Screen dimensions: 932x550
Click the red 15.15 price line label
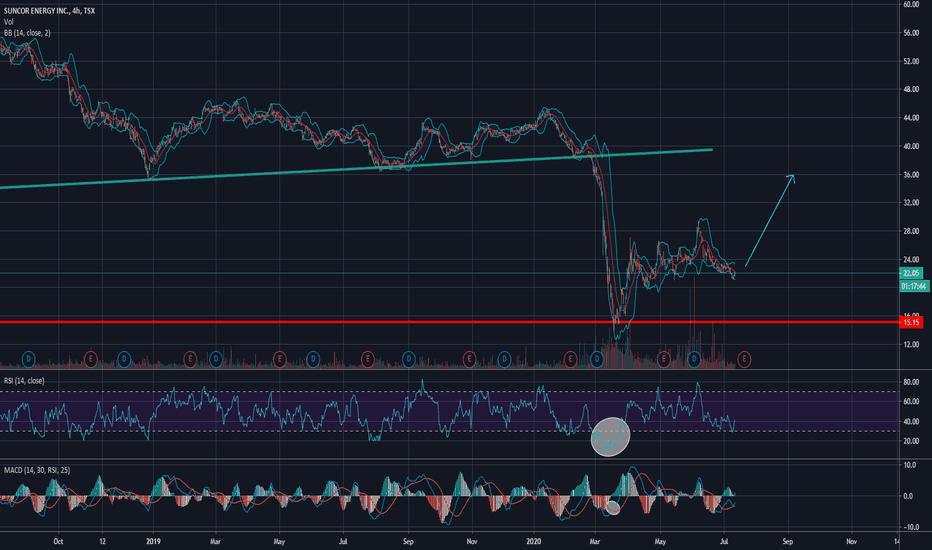click(911, 322)
